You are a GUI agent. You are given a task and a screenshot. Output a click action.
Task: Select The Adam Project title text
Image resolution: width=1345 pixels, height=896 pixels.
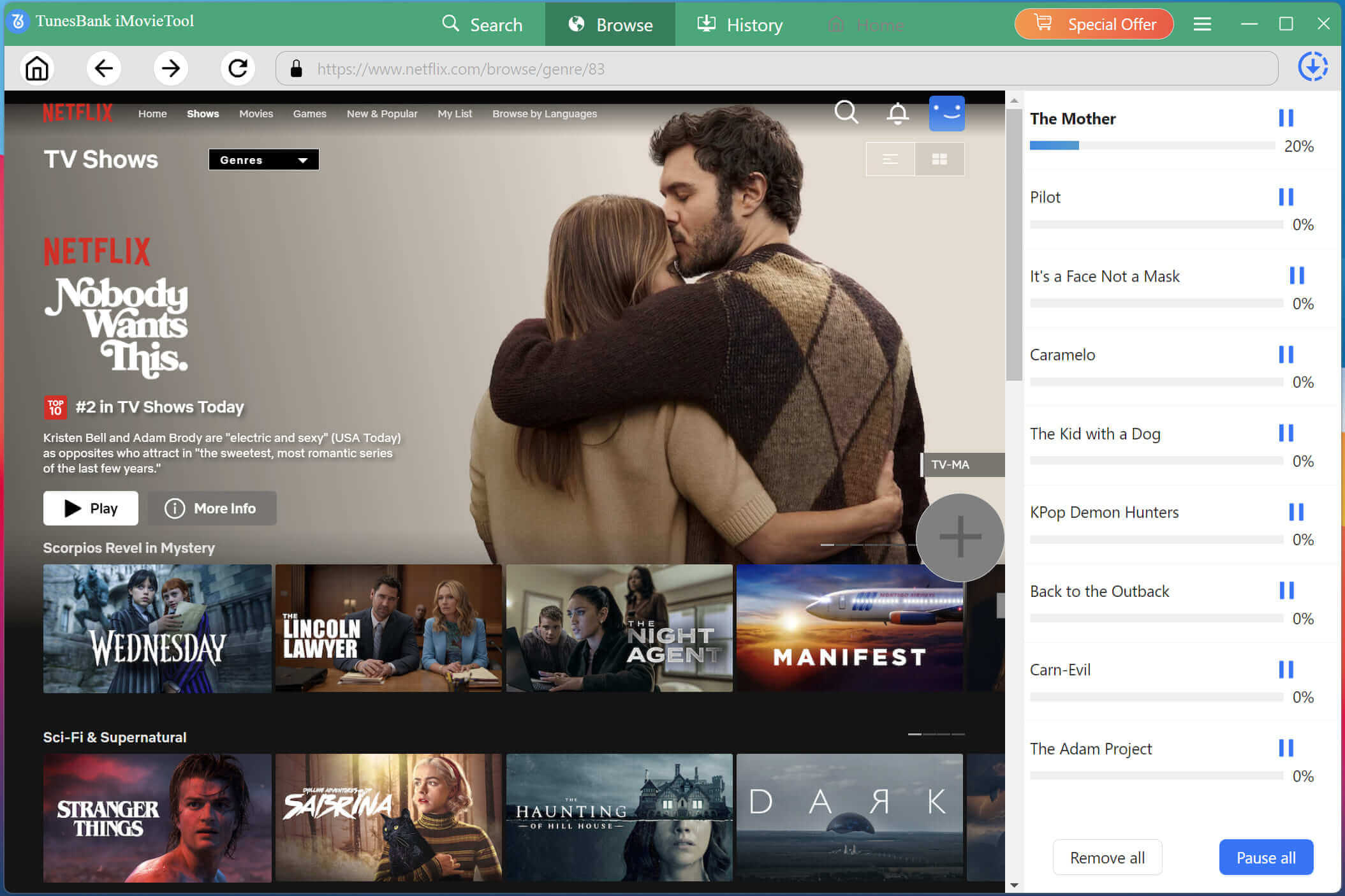[1091, 749]
